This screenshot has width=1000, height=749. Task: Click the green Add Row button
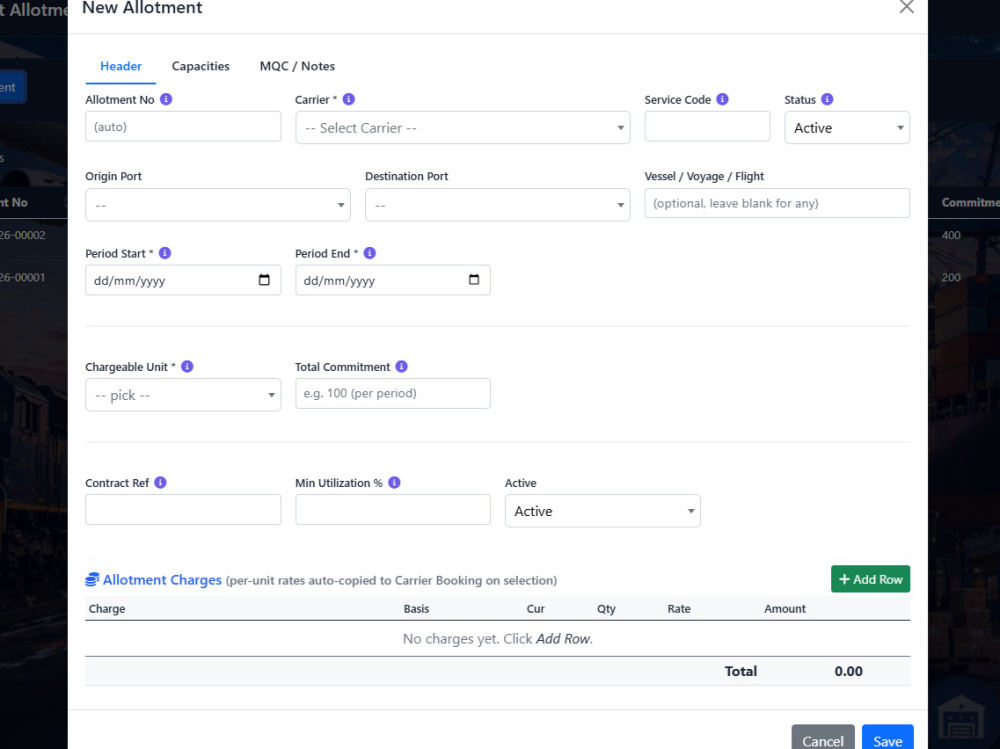click(870, 579)
